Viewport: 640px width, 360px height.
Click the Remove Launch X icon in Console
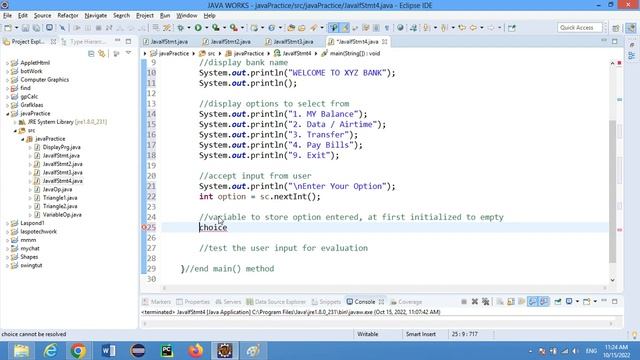(475, 302)
